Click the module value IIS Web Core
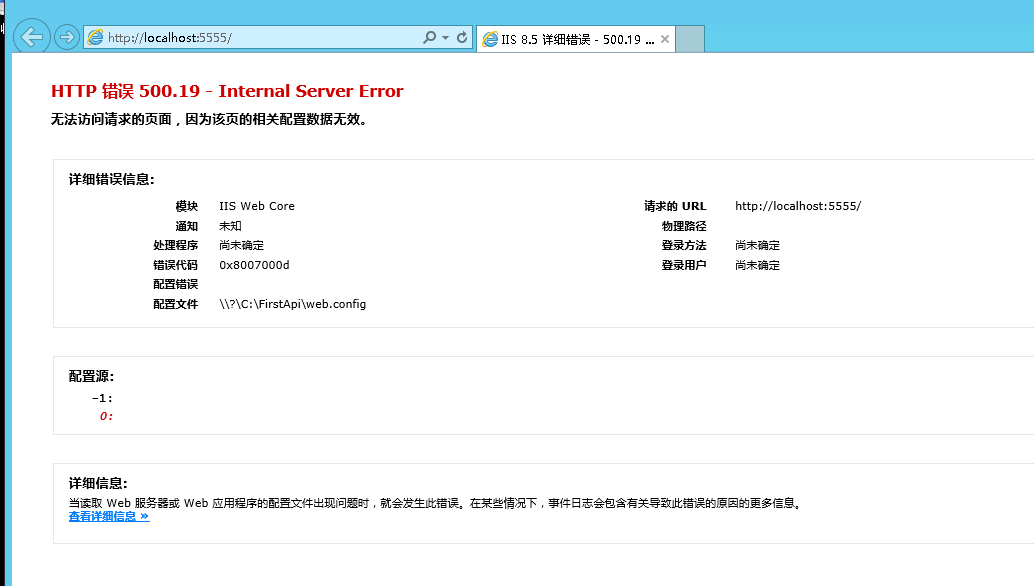This screenshot has width=1034, height=586. [x=257, y=206]
